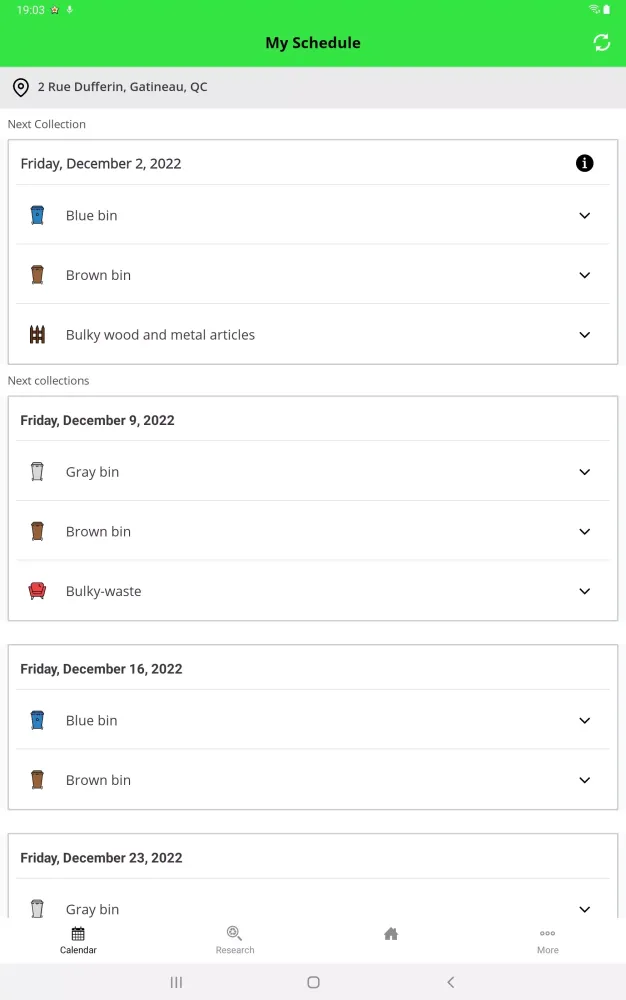Open the Home icon in bottom bar
This screenshot has height=1000, width=626.
click(391, 934)
